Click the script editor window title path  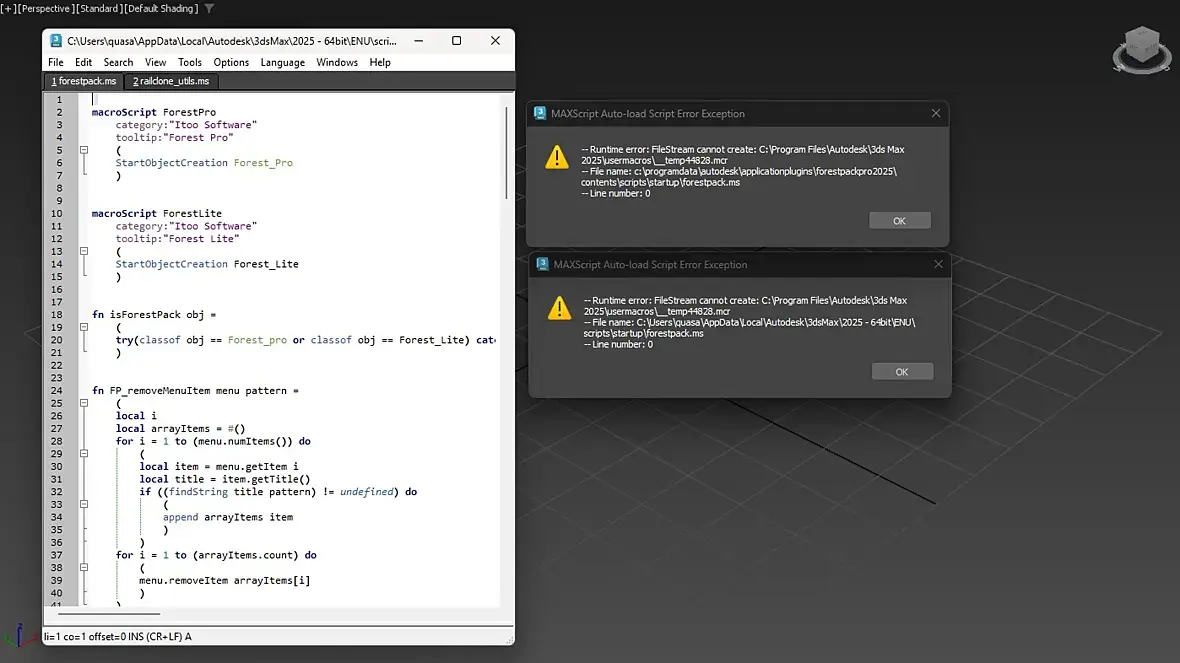232,41
